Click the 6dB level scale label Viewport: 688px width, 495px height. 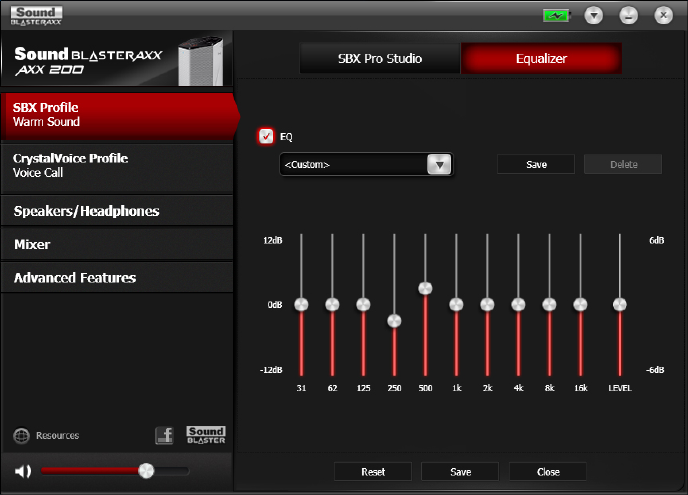657,240
